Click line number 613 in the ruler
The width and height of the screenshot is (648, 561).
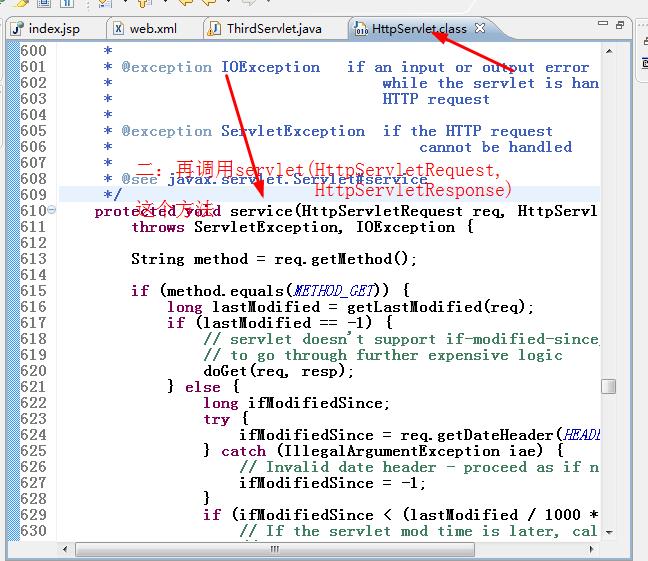tap(33, 259)
